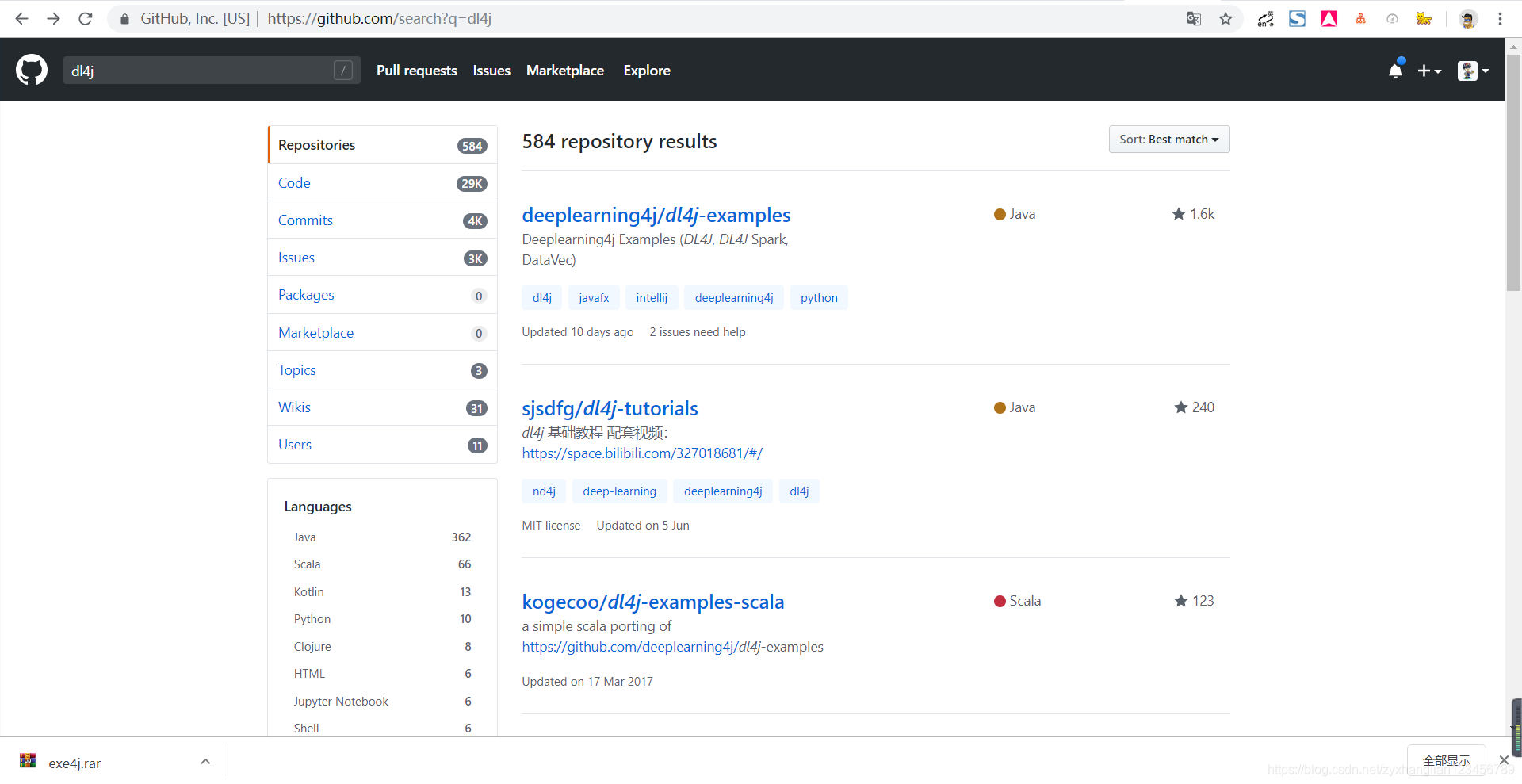Open the bilibili space link
This screenshot has width=1522, height=784.
click(x=642, y=453)
